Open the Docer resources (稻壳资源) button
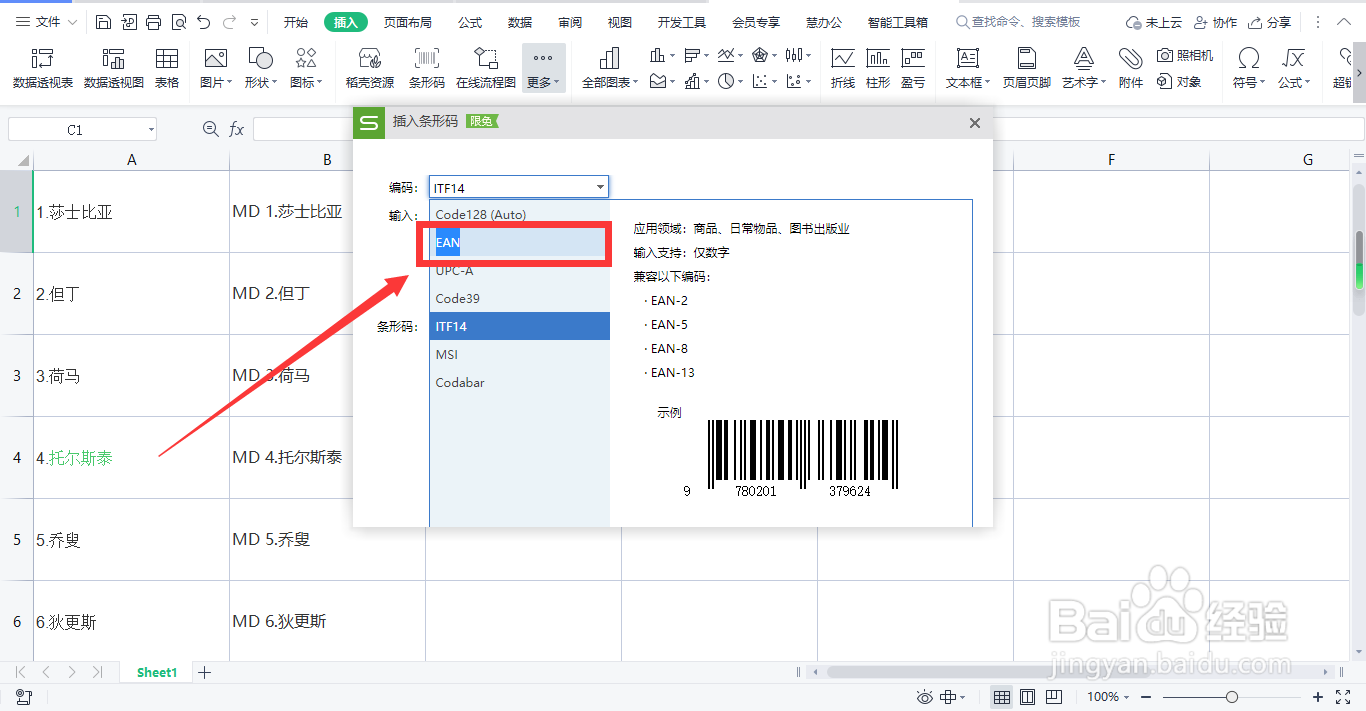The height and width of the screenshot is (711, 1366). [x=370, y=69]
